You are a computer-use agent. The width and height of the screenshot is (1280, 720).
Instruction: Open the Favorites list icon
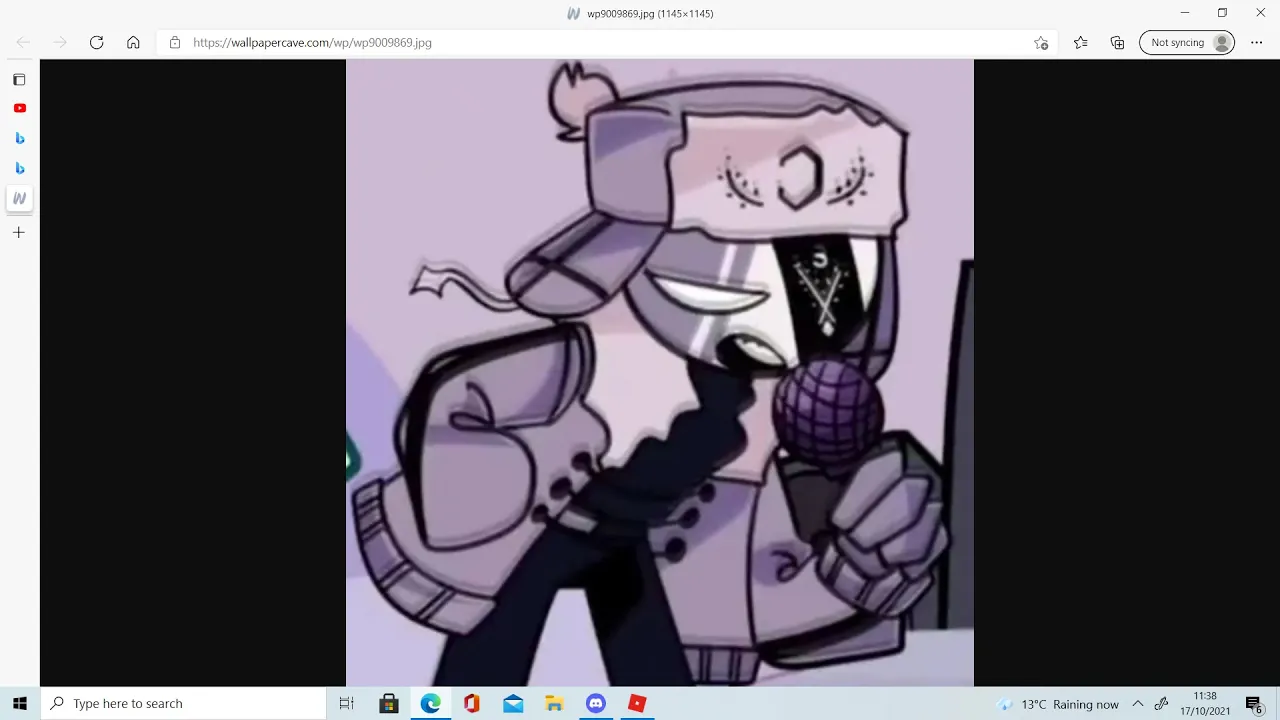tap(1080, 43)
